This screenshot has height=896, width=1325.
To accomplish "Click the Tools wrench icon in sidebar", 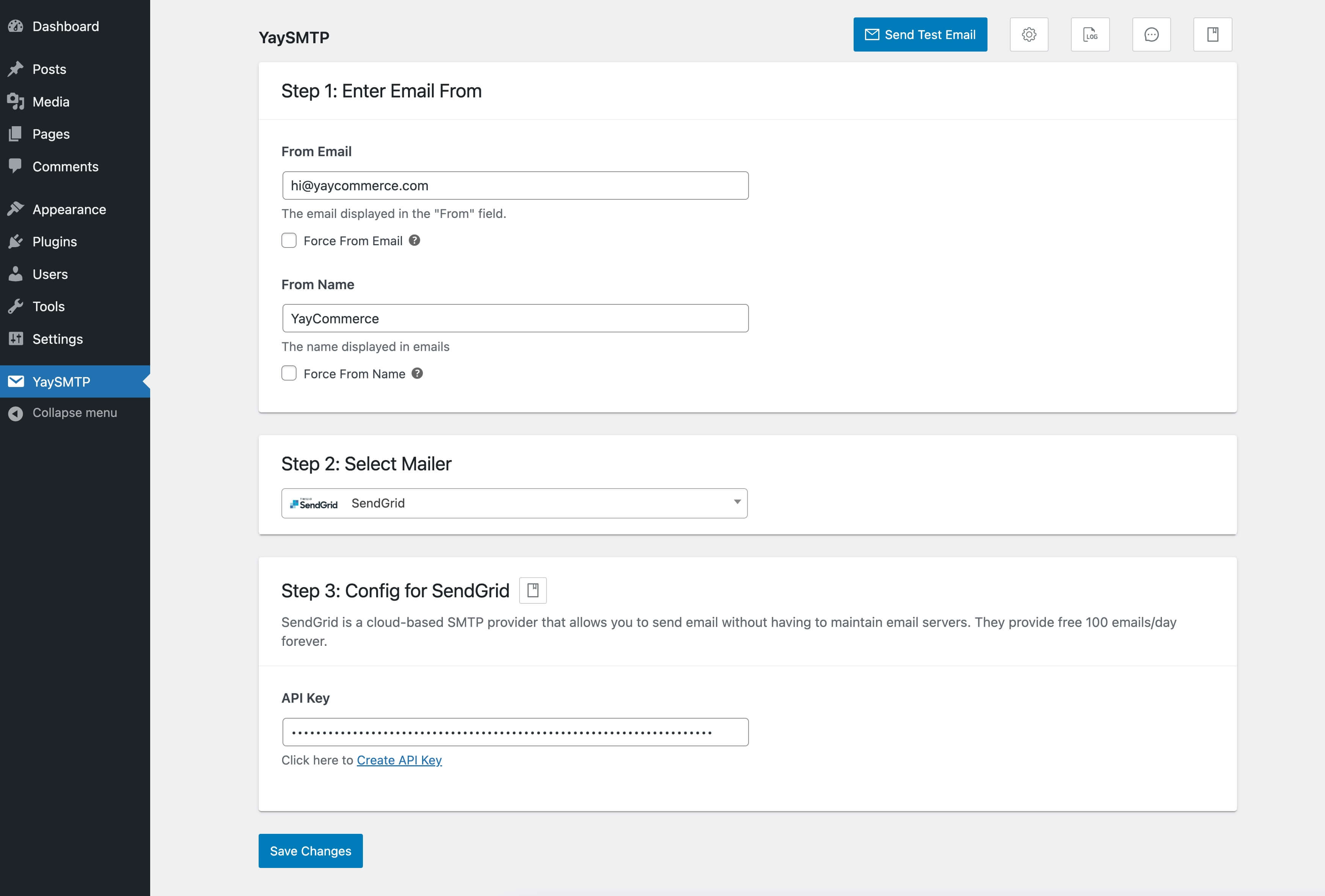I will [16, 306].
